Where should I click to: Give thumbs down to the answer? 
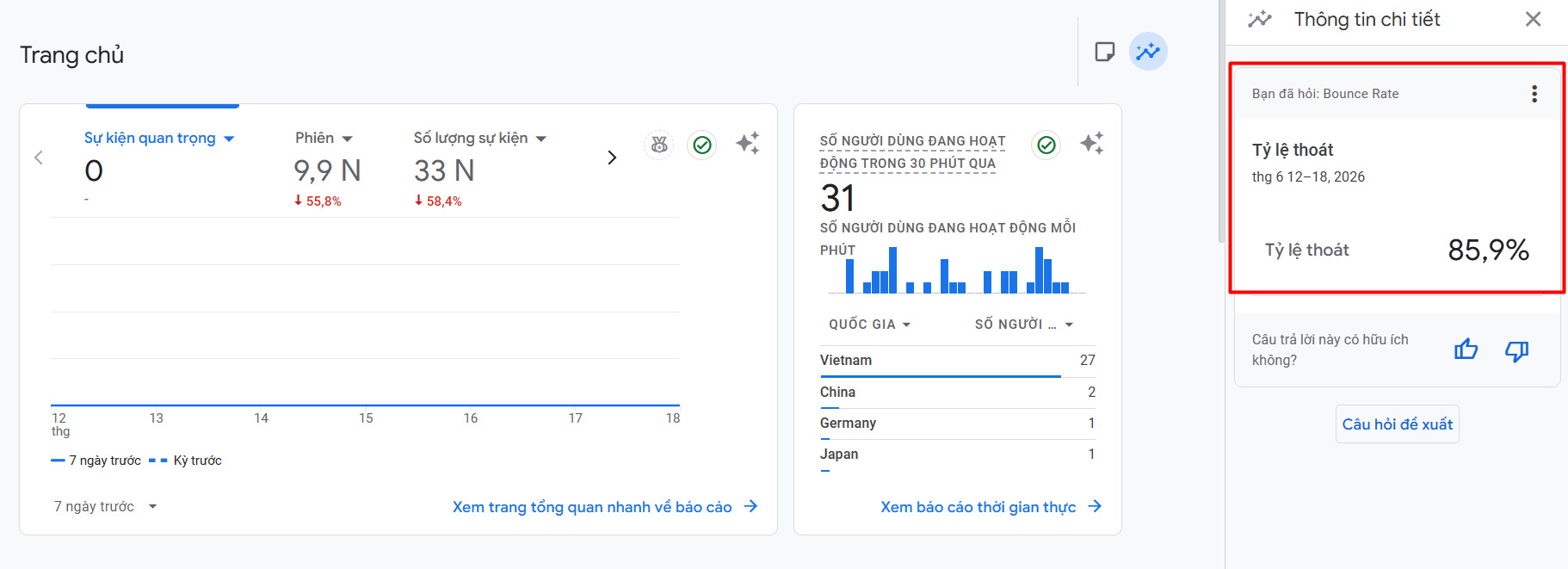click(x=1516, y=350)
